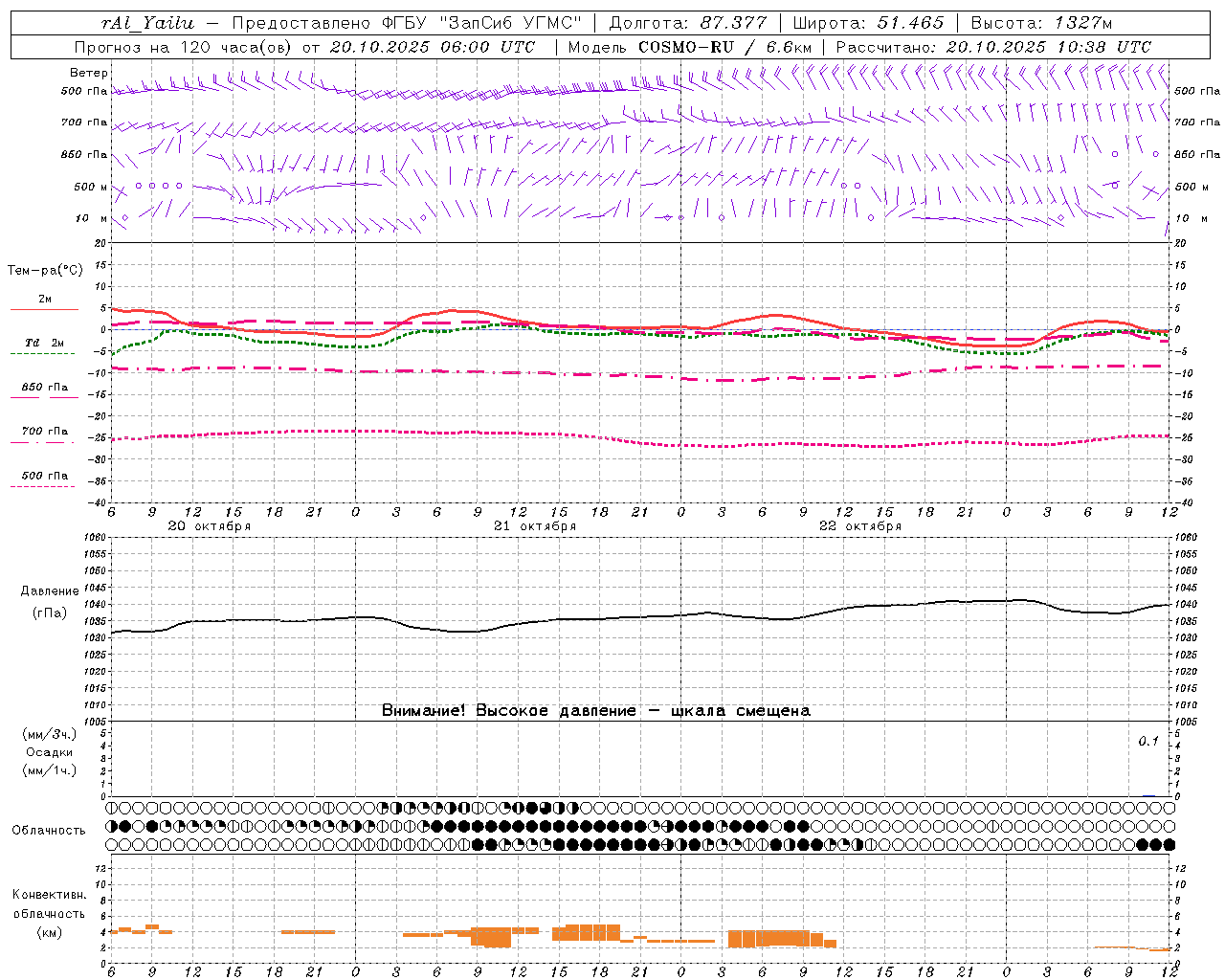Image resolution: width=1225 pixels, height=980 pixels.
Task: Click the Тем-ра(°C) axis label
Action: click(x=45, y=271)
